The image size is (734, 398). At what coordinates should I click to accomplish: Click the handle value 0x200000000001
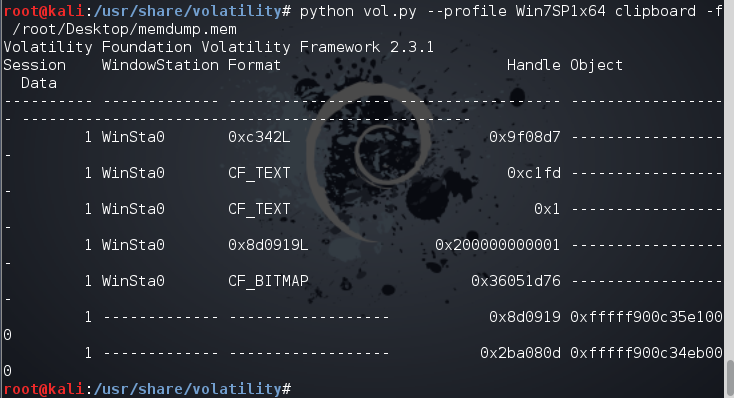[498, 245]
